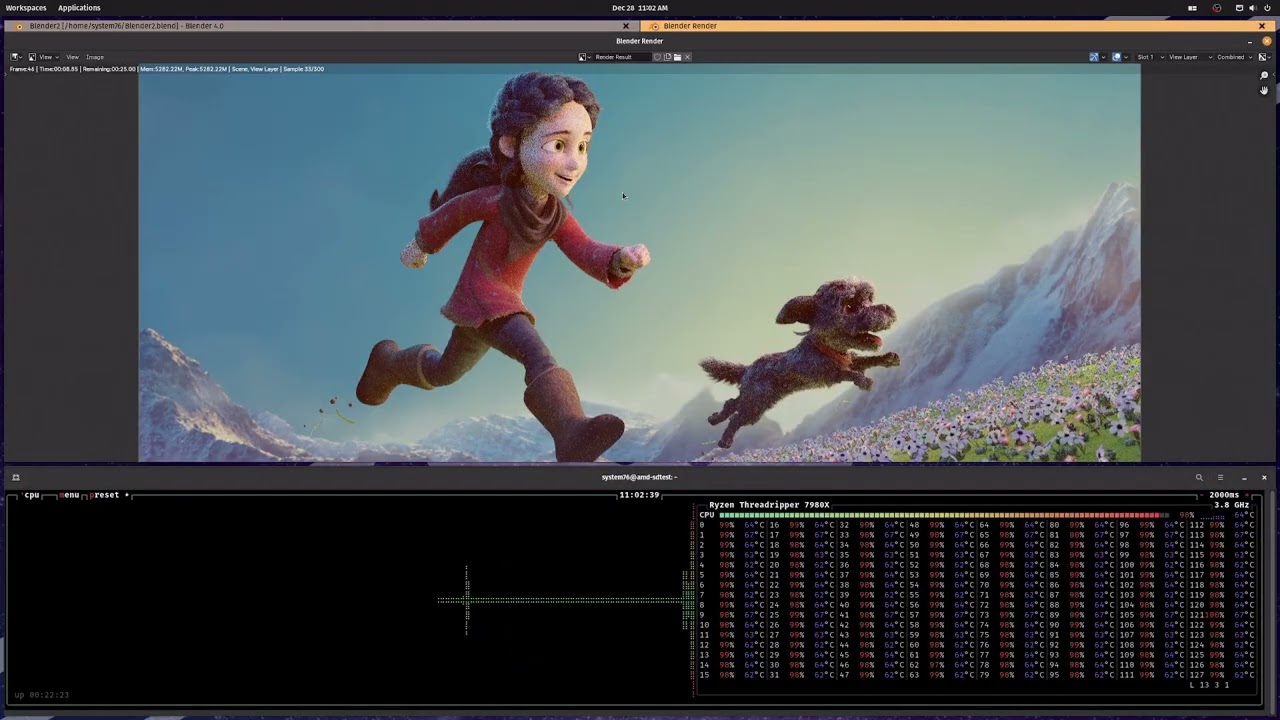Click the zoom magnifier icon in render view
The height and width of the screenshot is (720, 1280).
[1264, 76]
